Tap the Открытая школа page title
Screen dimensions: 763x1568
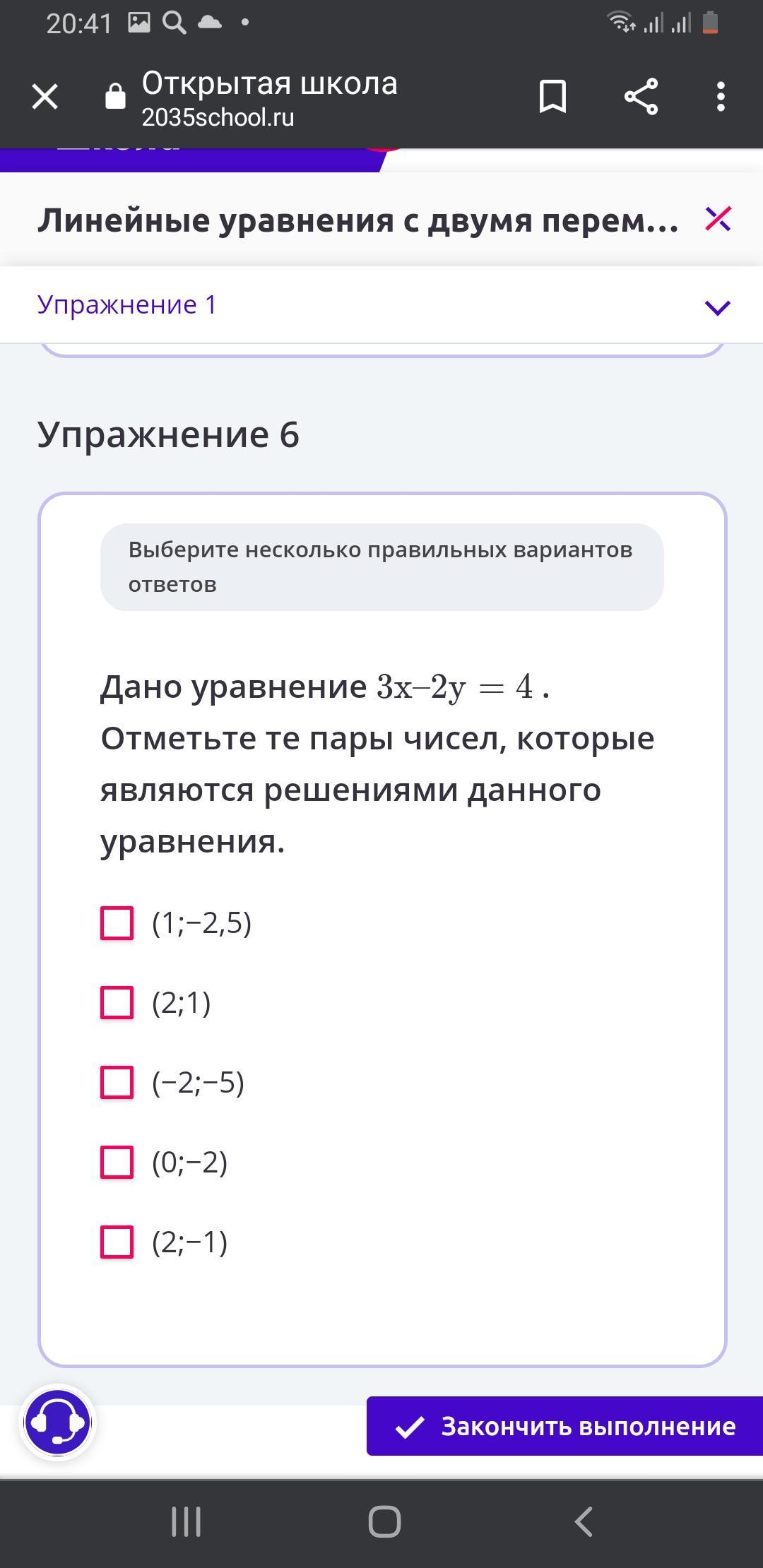coord(269,83)
